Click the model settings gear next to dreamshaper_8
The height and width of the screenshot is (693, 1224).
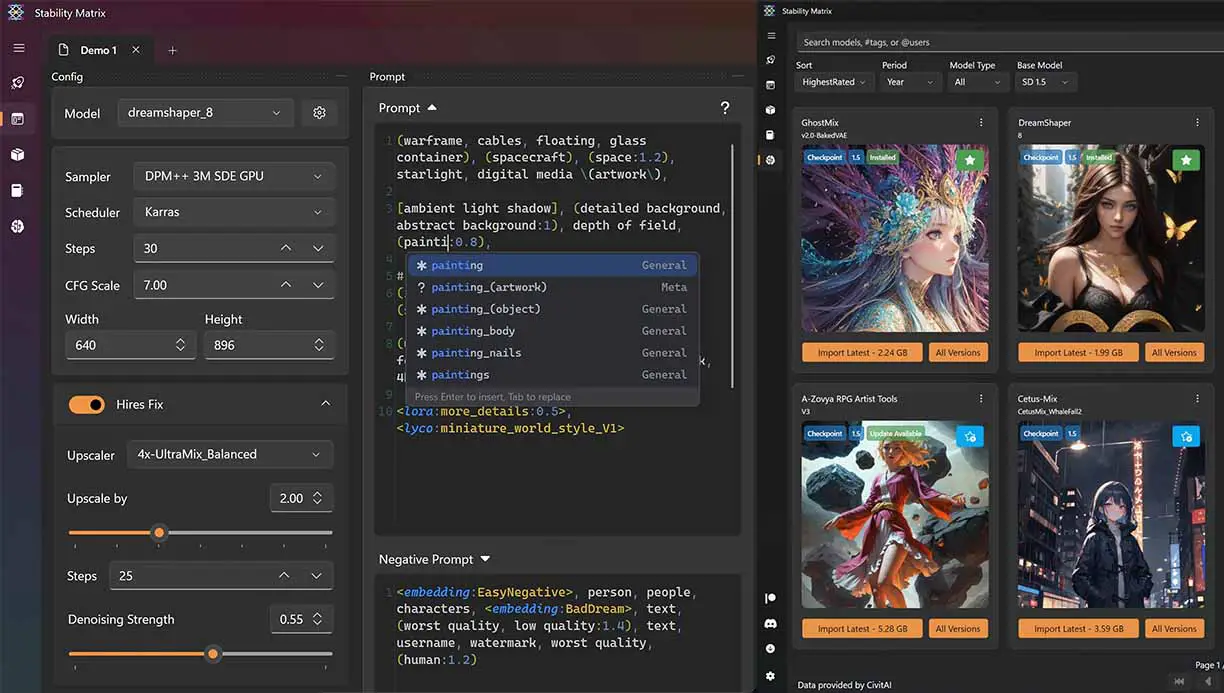(319, 113)
